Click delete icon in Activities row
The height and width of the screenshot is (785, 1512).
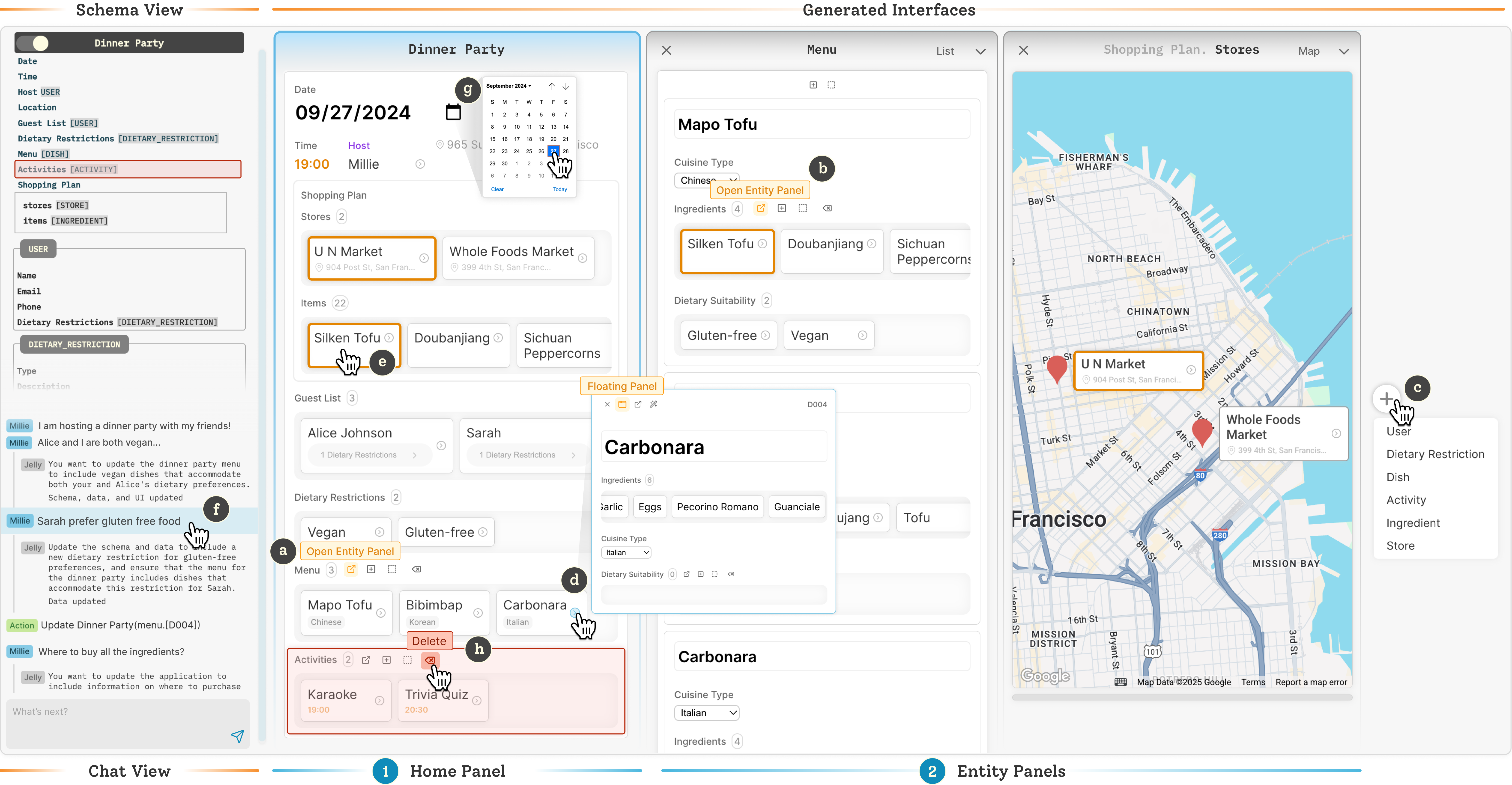[x=430, y=660]
